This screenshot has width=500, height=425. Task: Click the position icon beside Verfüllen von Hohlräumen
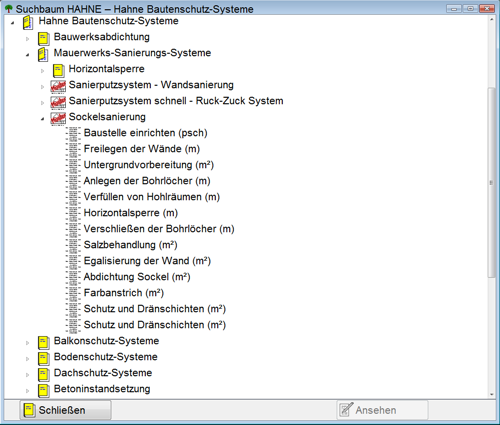click(73, 197)
